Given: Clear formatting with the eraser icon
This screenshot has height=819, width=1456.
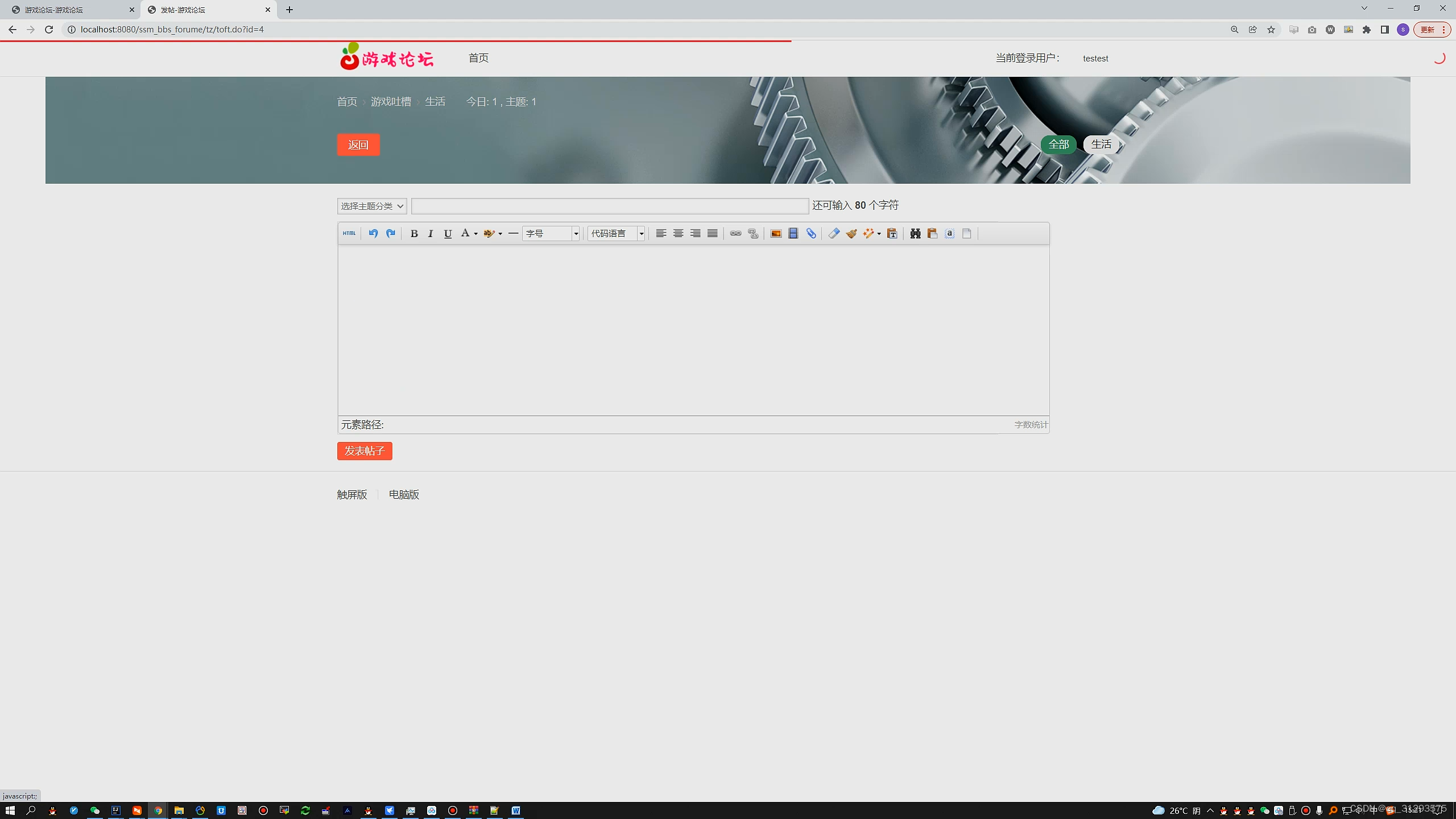Looking at the screenshot, I should click(x=834, y=233).
